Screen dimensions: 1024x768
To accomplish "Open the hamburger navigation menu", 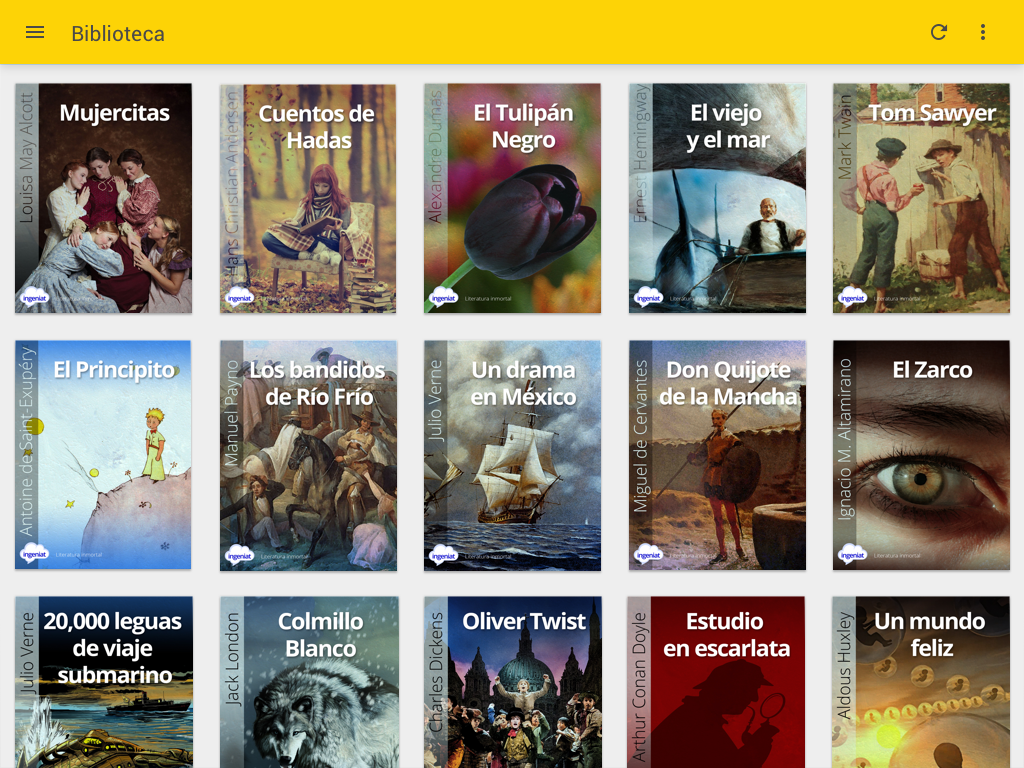I will pyautogui.click(x=35, y=32).
